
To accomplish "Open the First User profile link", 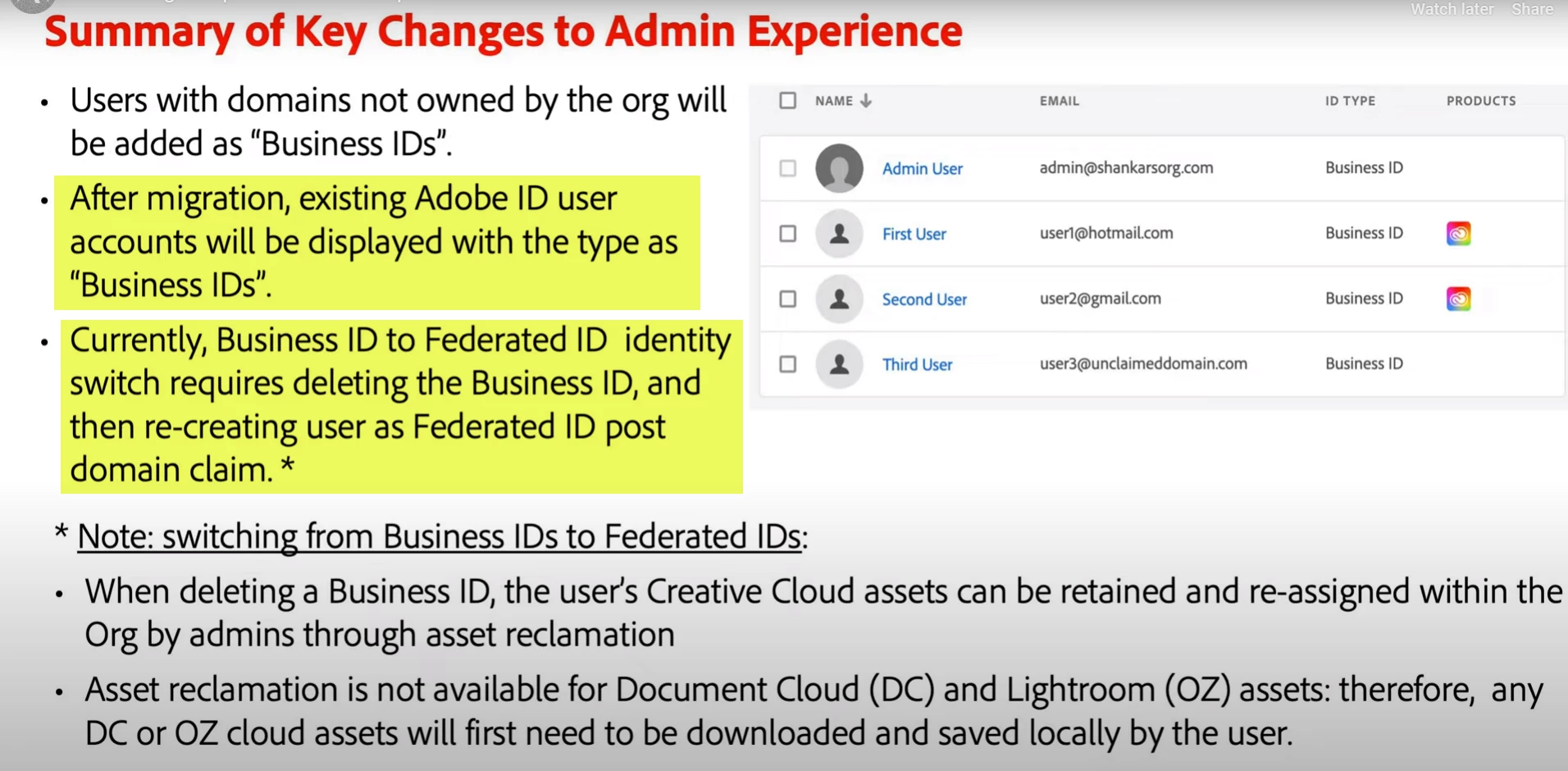I will [914, 234].
